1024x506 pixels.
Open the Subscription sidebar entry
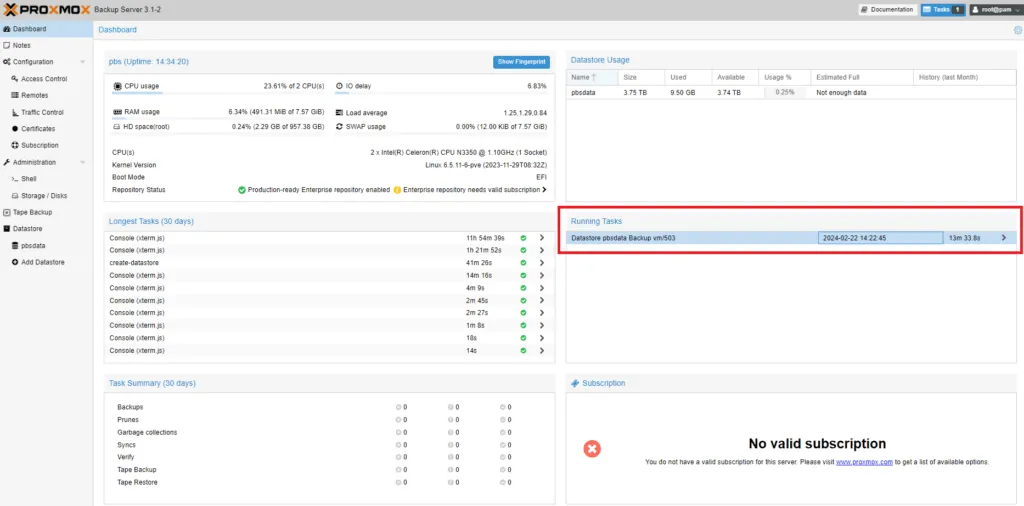pos(39,146)
